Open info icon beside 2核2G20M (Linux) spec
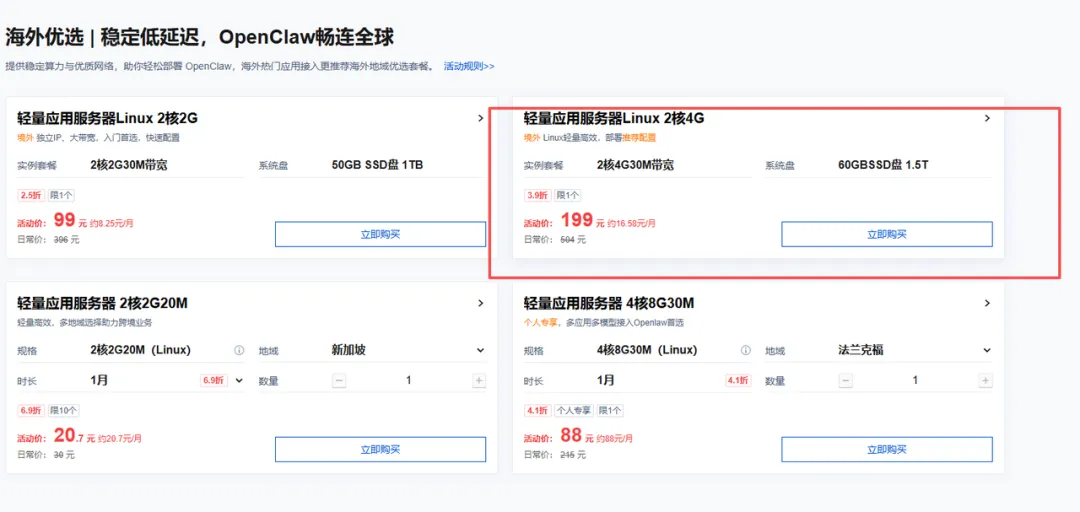This screenshot has width=1080, height=512. (x=239, y=350)
